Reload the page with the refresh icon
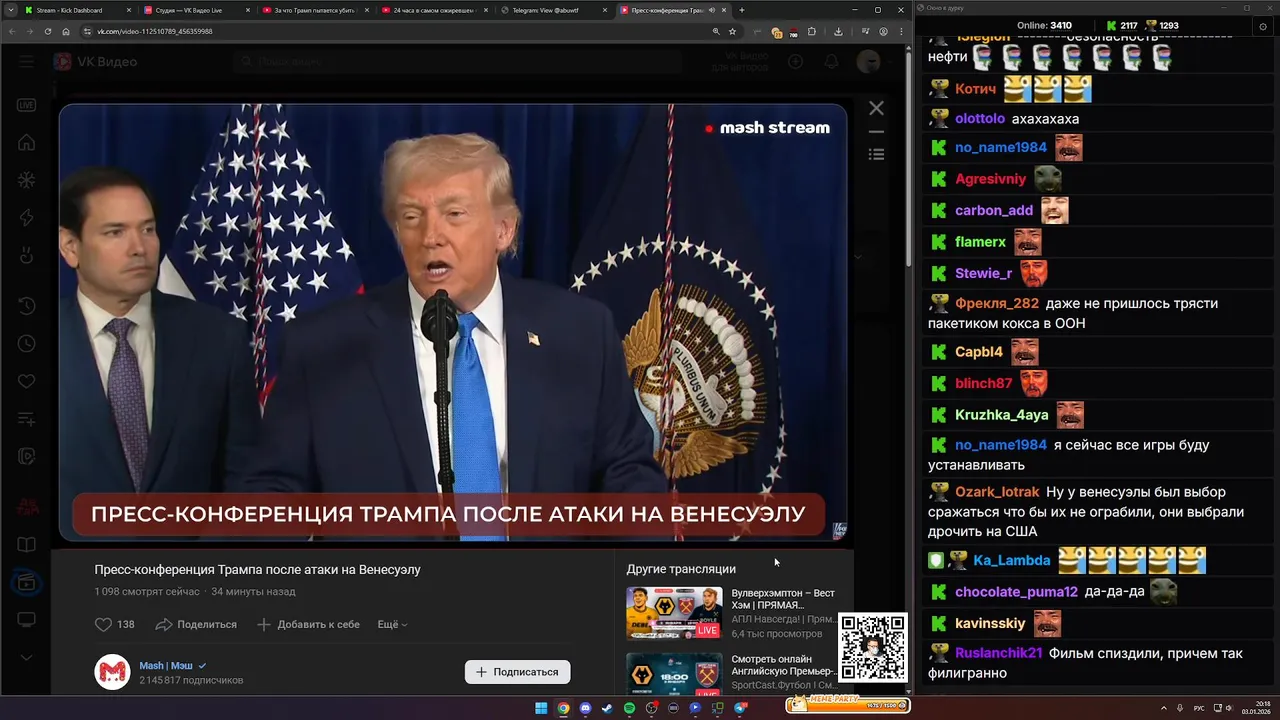This screenshot has width=1280, height=720. (x=48, y=31)
